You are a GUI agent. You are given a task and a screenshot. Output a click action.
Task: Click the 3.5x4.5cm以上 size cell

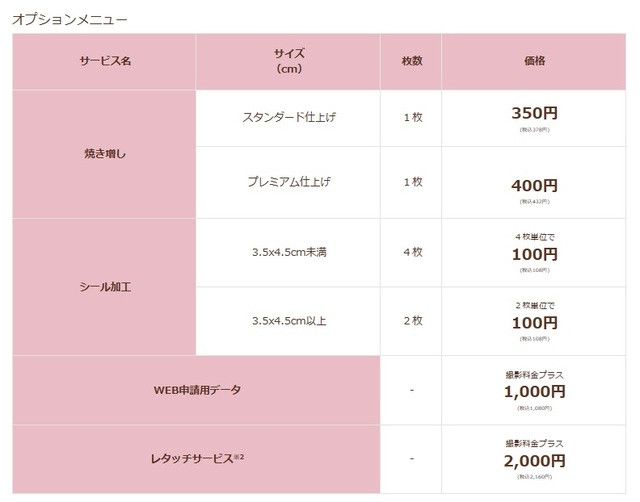click(x=288, y=321)
